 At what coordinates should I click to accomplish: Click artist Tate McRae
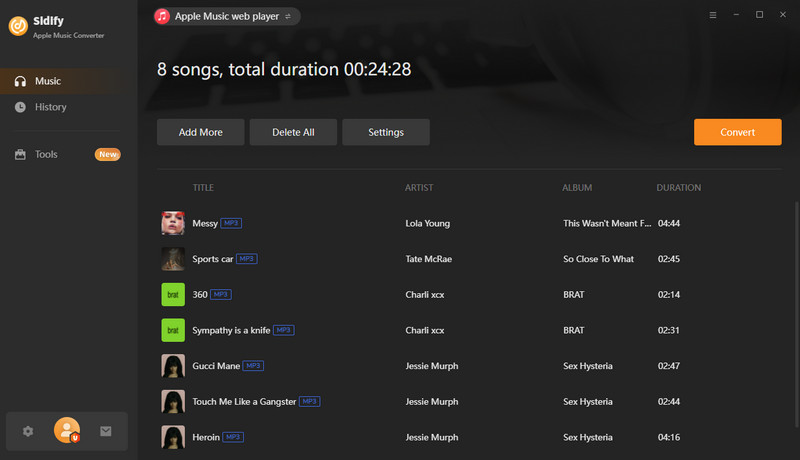[x=429, y=259]
